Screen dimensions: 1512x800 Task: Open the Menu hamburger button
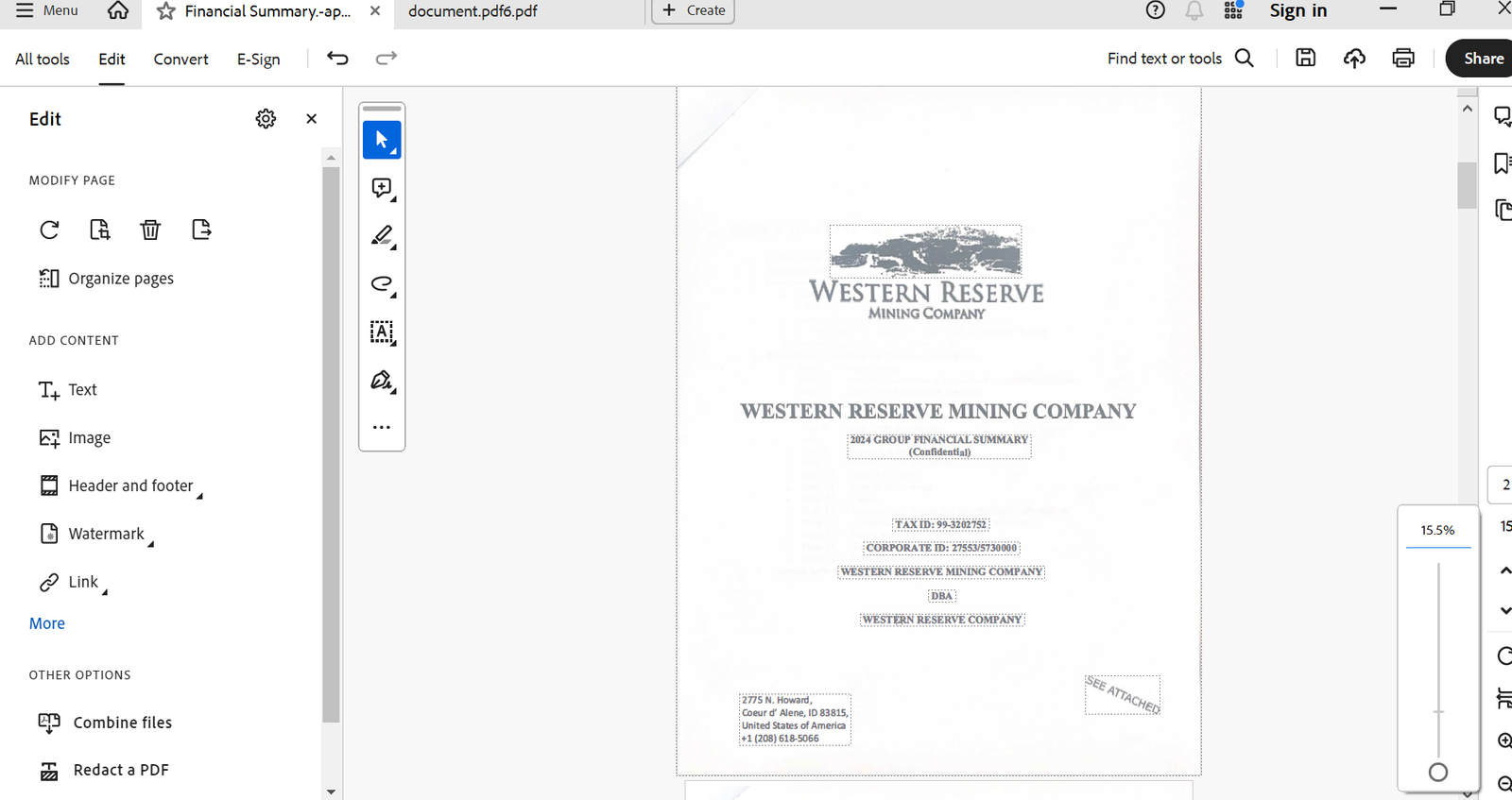(x=47, y=10)
